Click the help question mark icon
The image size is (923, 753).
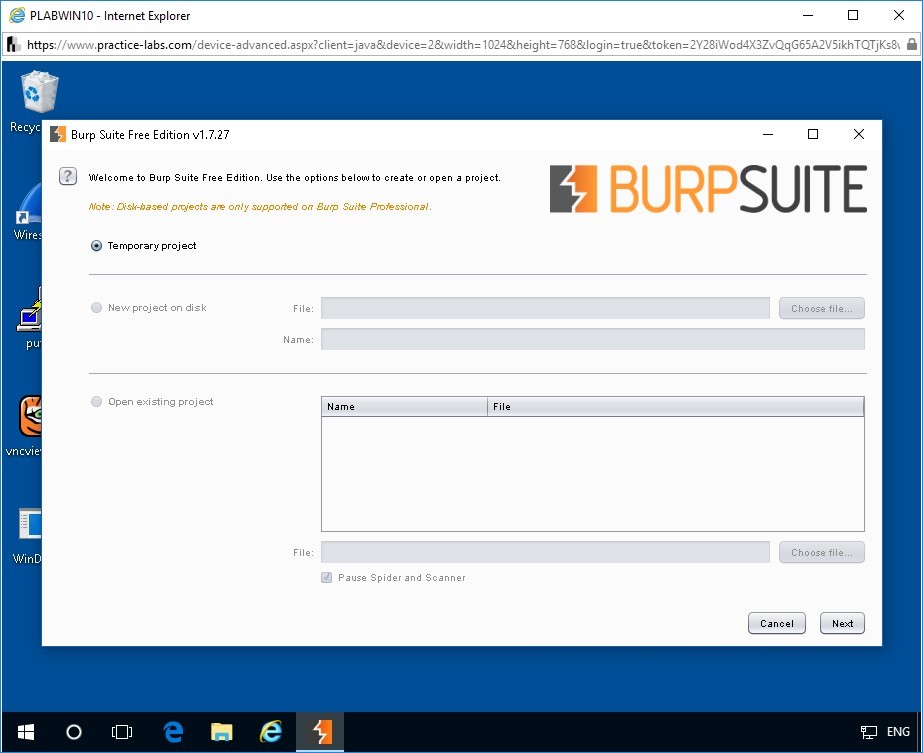click(x=68, y=176)
